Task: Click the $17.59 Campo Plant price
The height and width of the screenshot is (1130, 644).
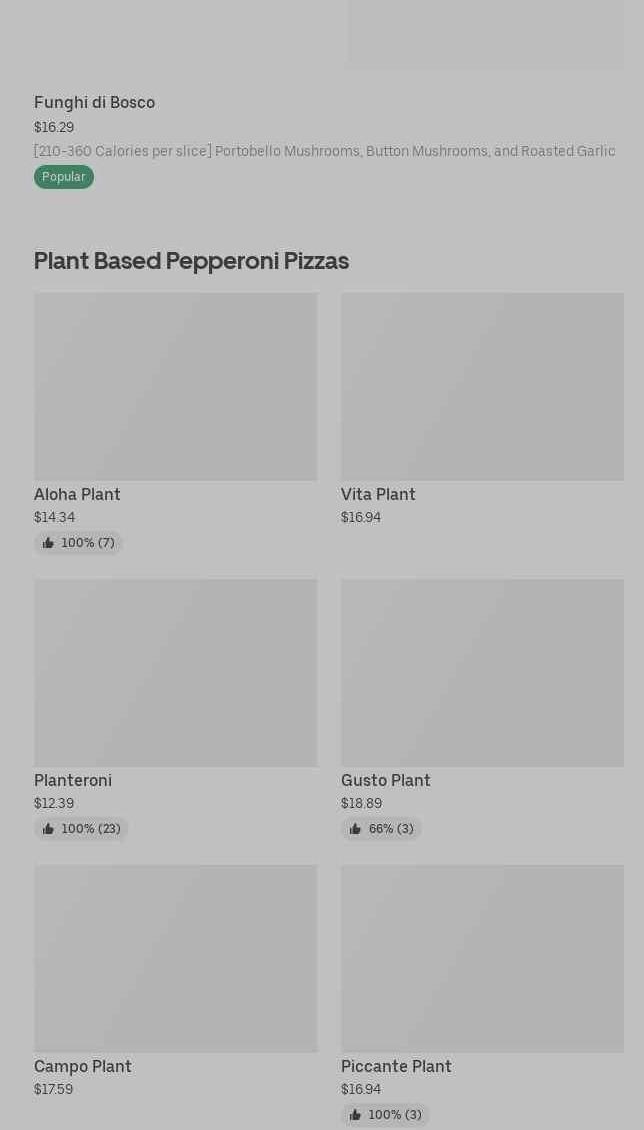Action: pyautogui.click(x=53, y=1090)
